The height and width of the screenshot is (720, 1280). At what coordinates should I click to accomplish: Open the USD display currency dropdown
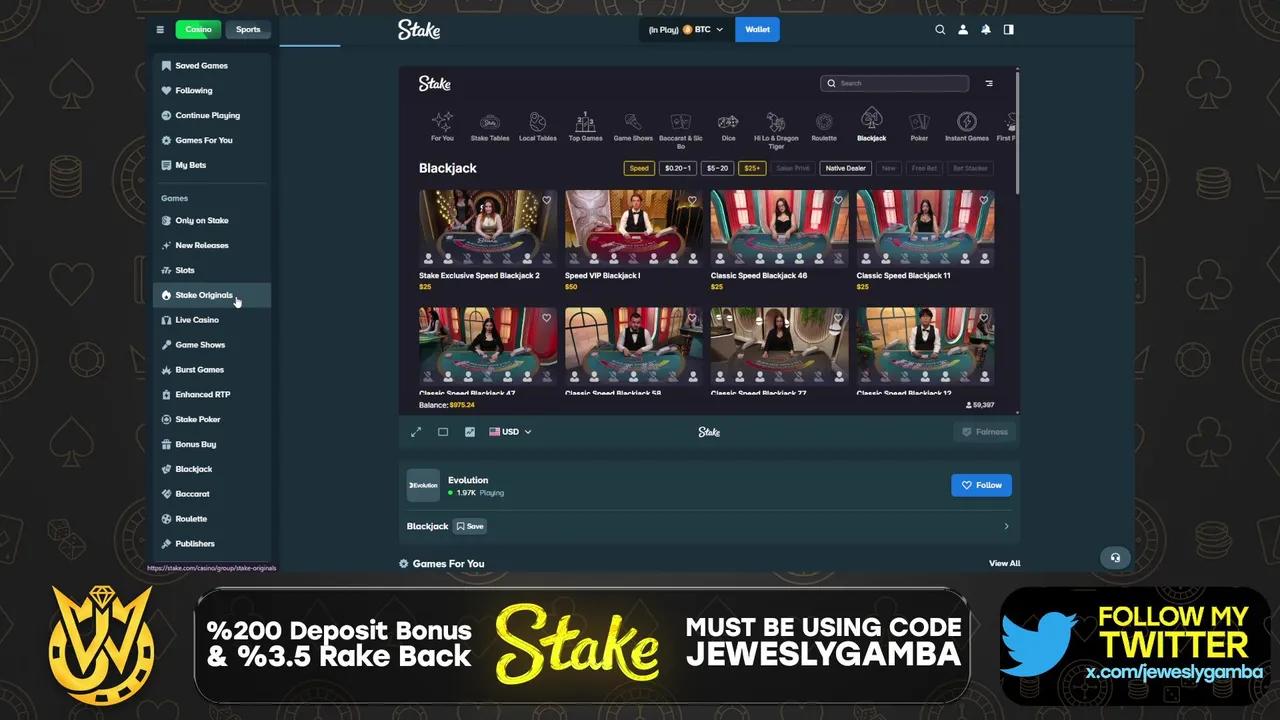click(x=510, y=432)
